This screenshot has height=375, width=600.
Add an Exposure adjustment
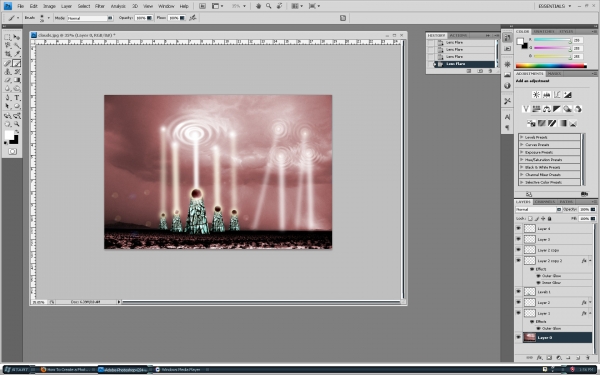click(x=567, y=95)
